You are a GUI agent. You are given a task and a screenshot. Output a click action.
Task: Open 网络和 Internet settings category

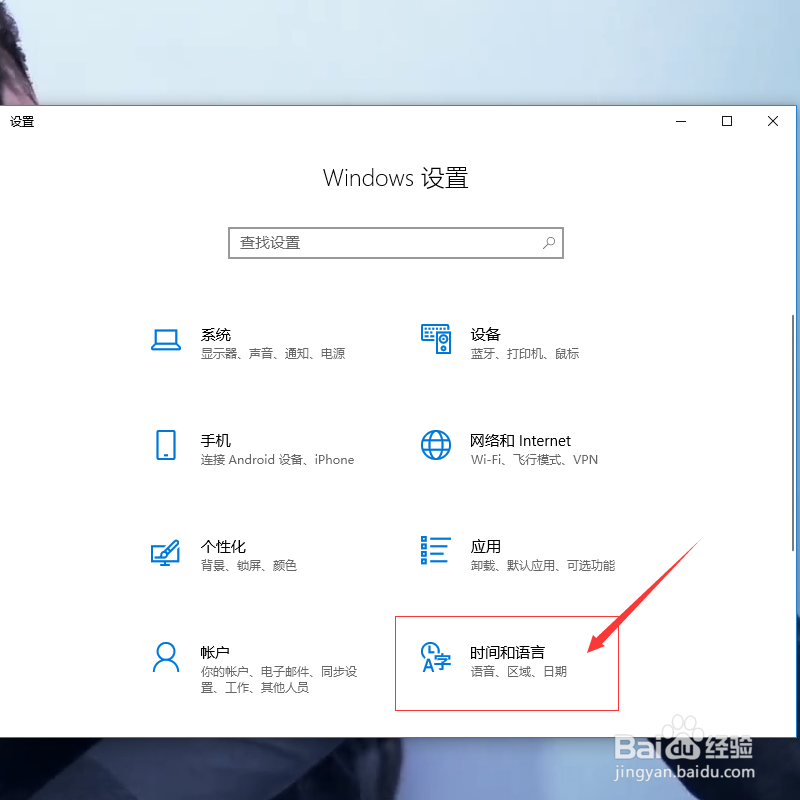(x=520, y=440)
